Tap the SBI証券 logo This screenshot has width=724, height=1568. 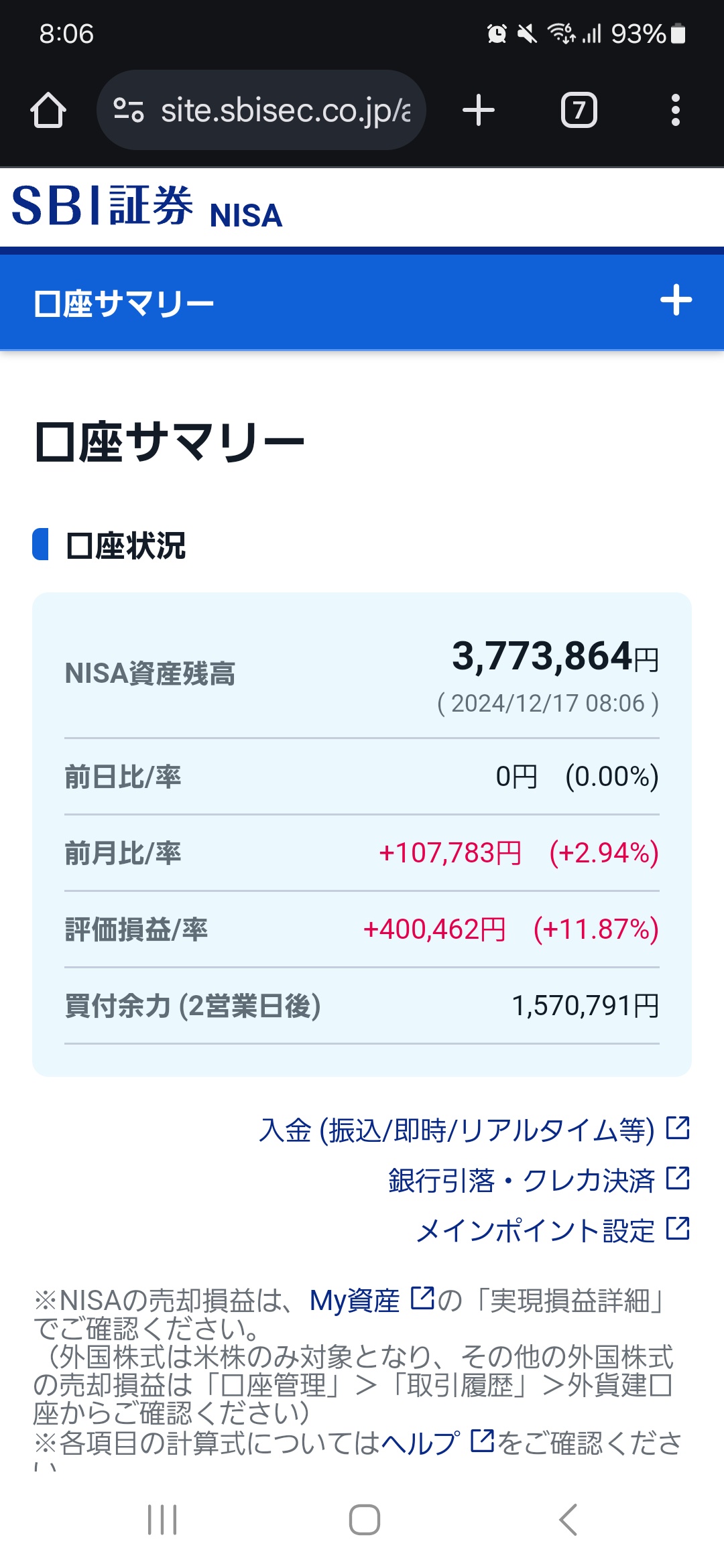point(103,206)
